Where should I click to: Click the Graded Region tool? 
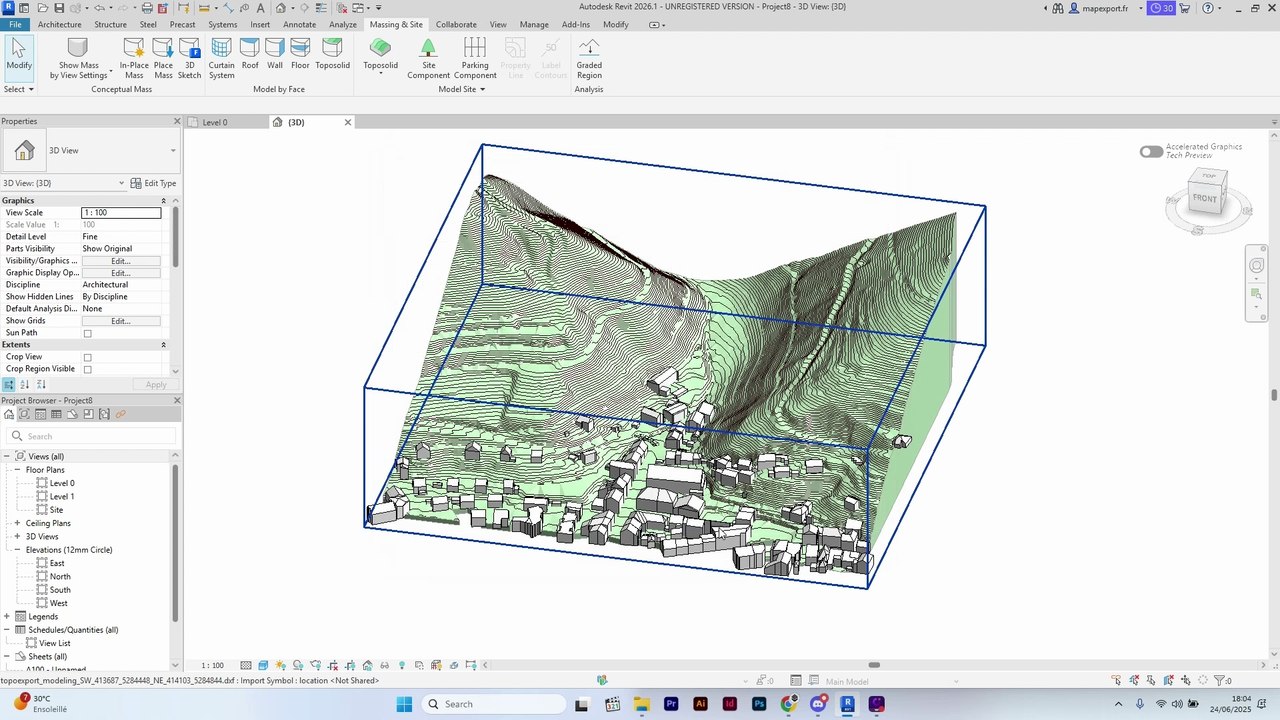589,58
